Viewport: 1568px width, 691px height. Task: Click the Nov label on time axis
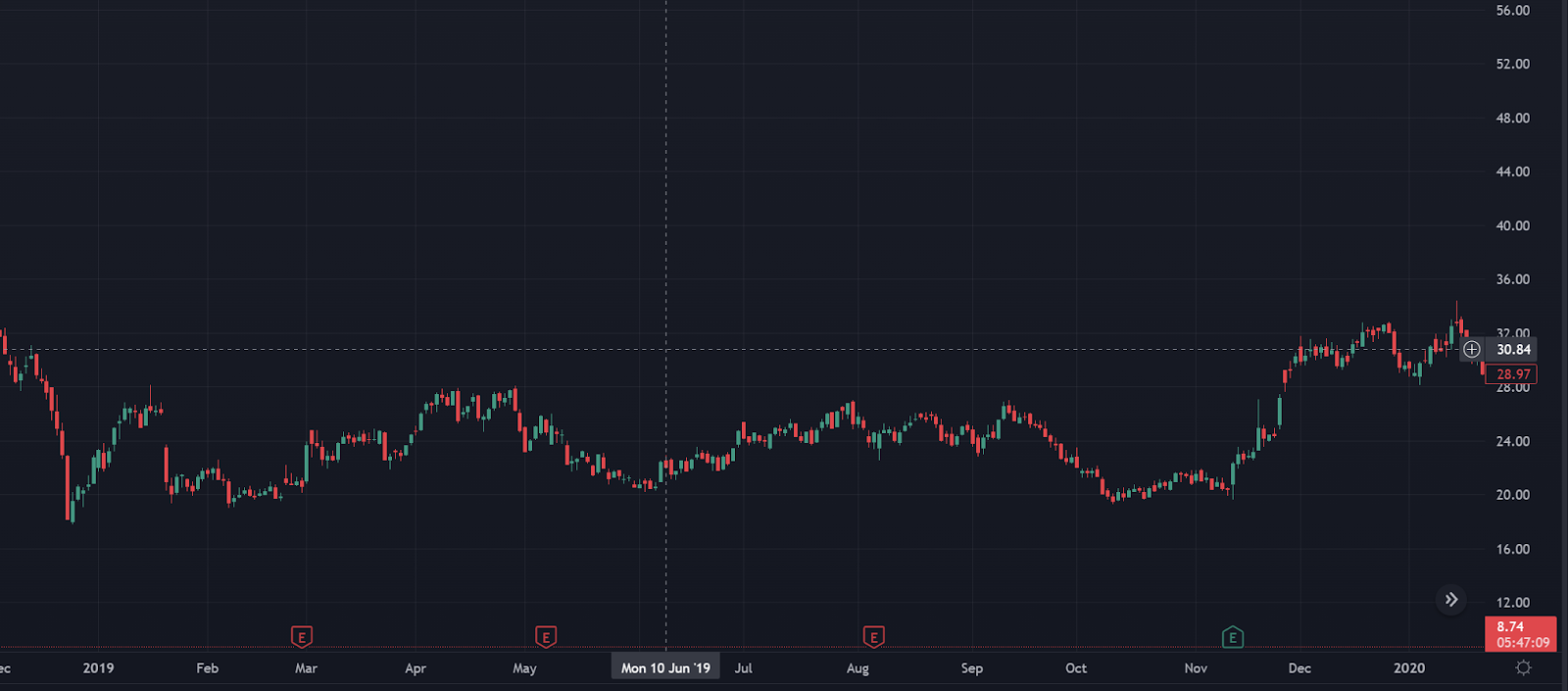click(1196, 667)
